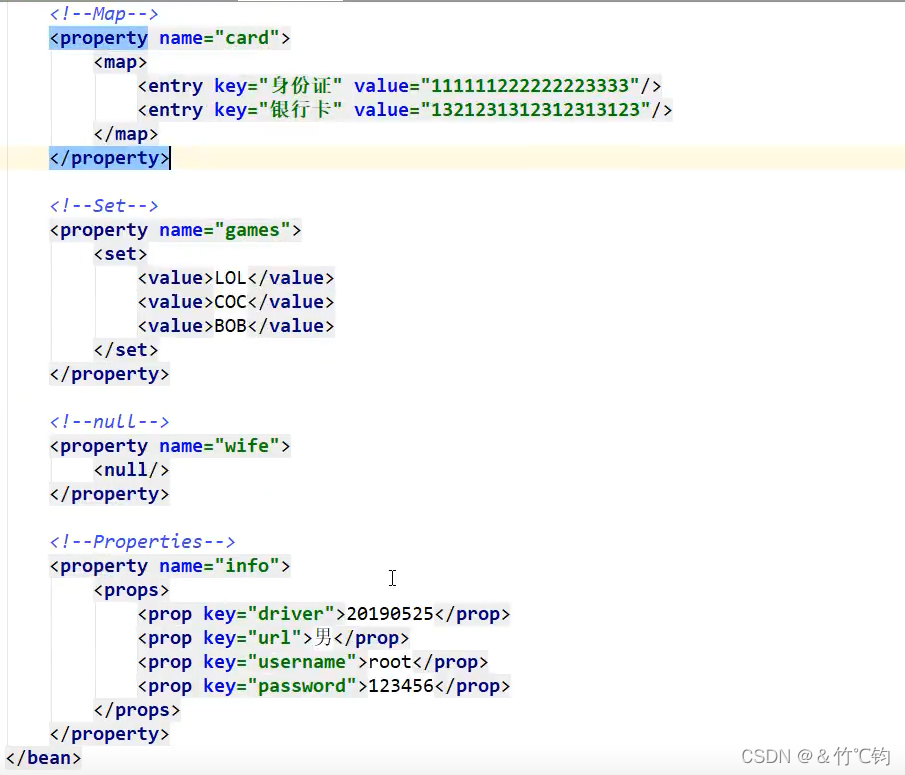Click the self-closing null tag
The width and height of the screenshot is (905, 775).
tap(130, 469)
